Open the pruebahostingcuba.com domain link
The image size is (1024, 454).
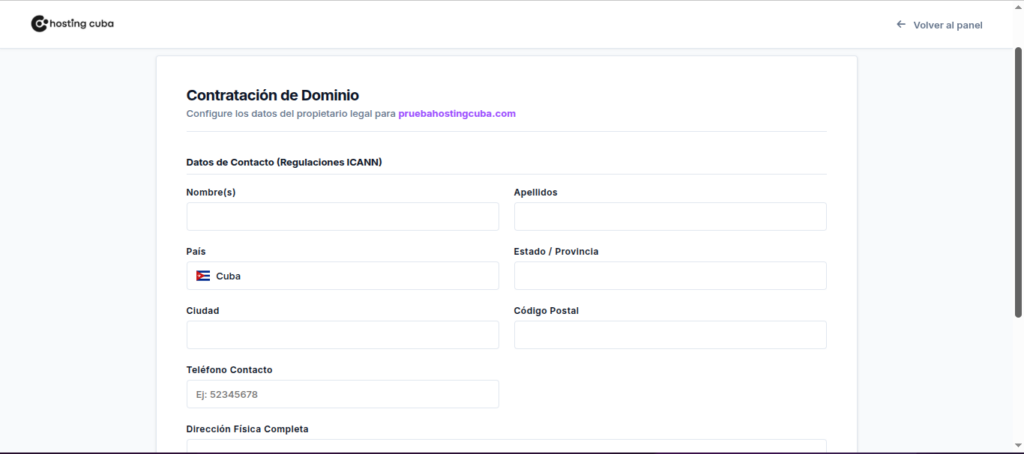[x=457, y=113]
